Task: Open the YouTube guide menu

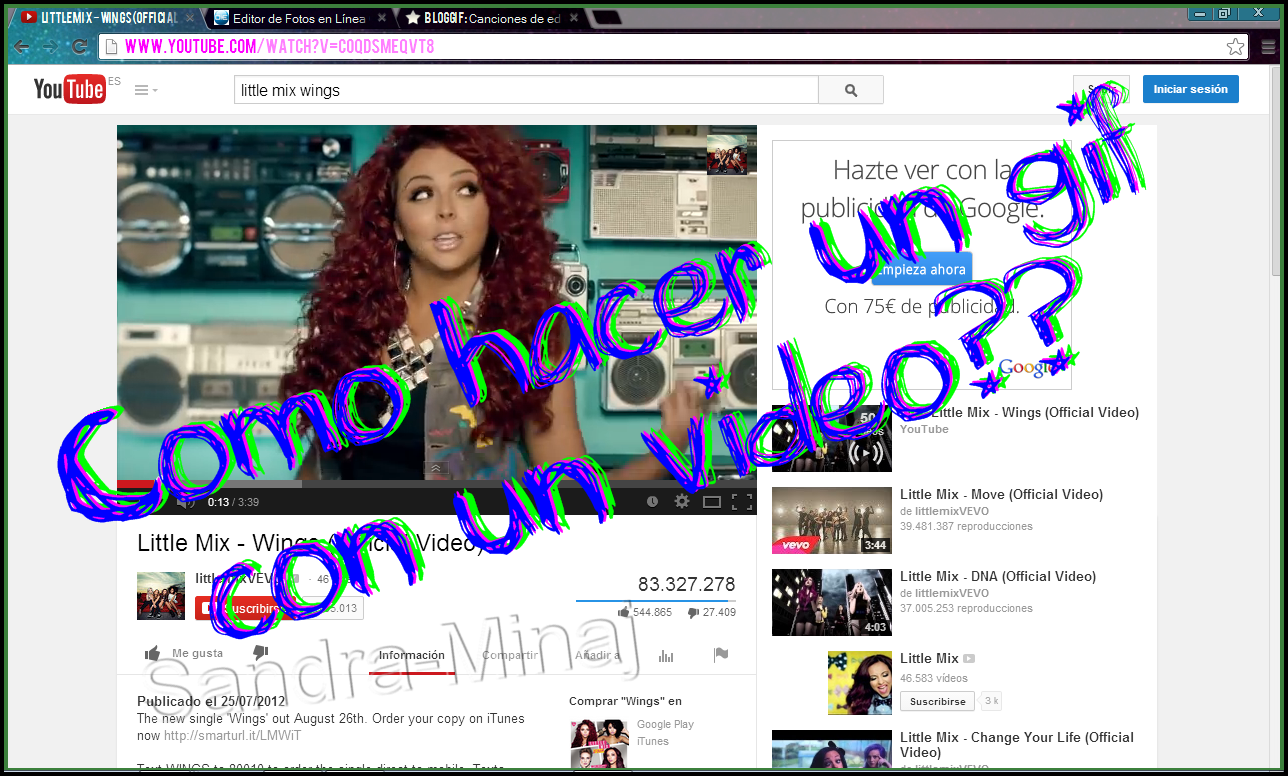Action: pyautogui.click(x=146, y=90)
